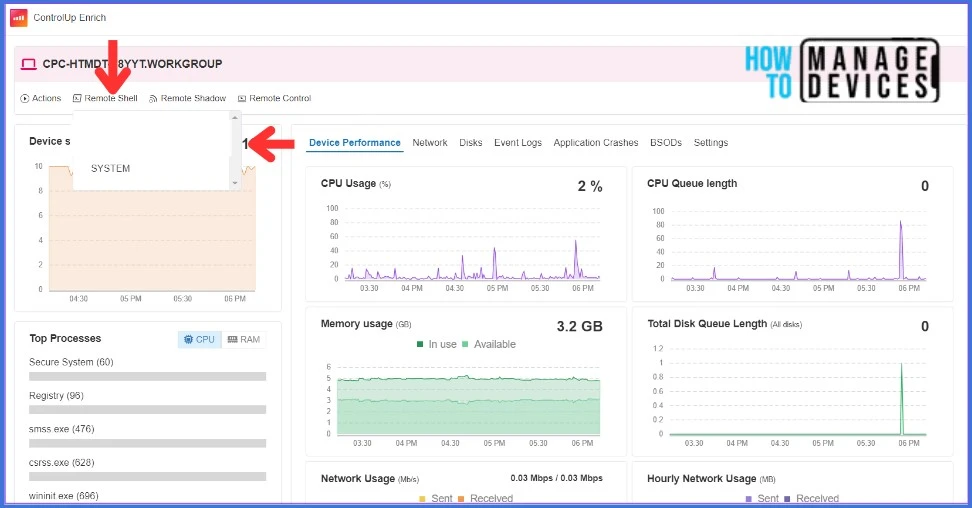Click the Secure System usage bar
Image resolution: width=972 pixels, height=508 pixels.
point(148,377)
